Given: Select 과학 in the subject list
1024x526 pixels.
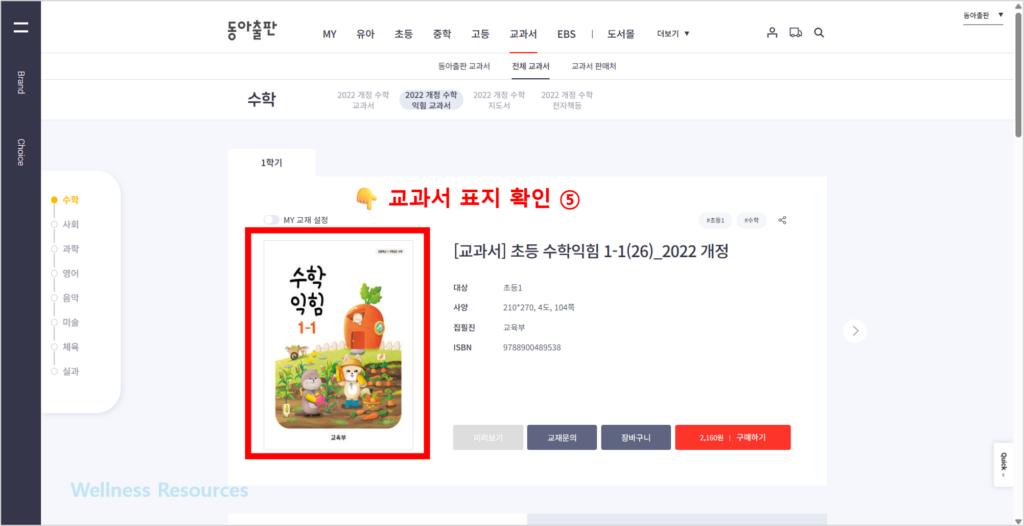Looking at the screenshot, I should coord(71,249).
